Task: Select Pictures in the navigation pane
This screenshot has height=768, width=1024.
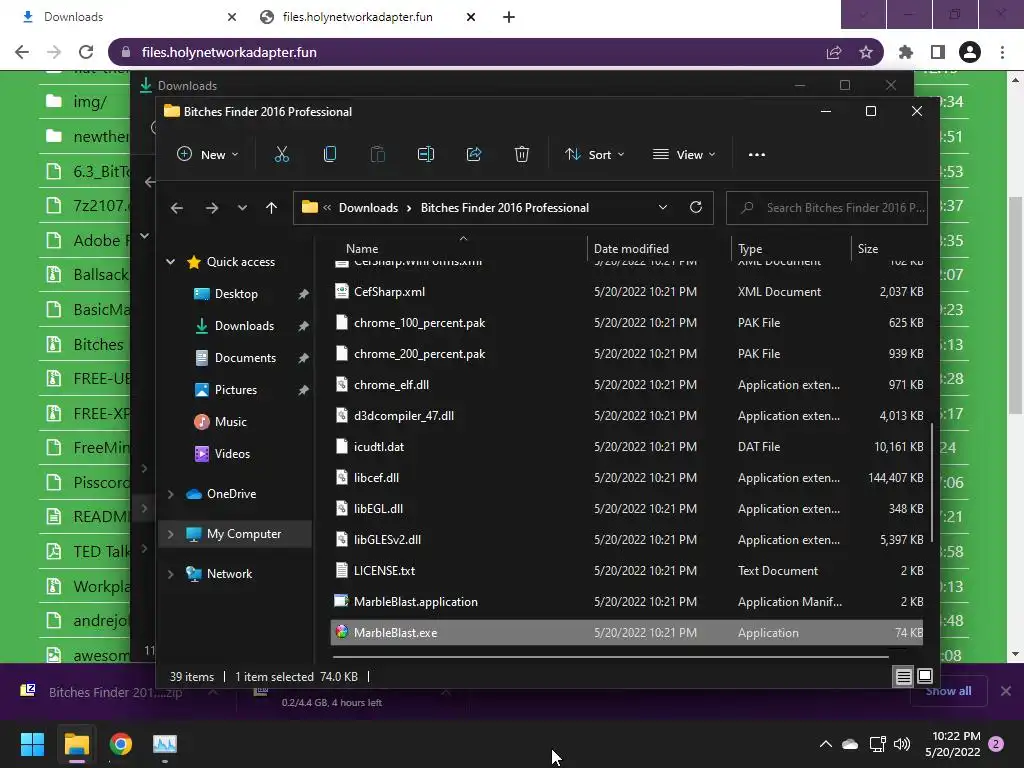Action: (236, 390)
